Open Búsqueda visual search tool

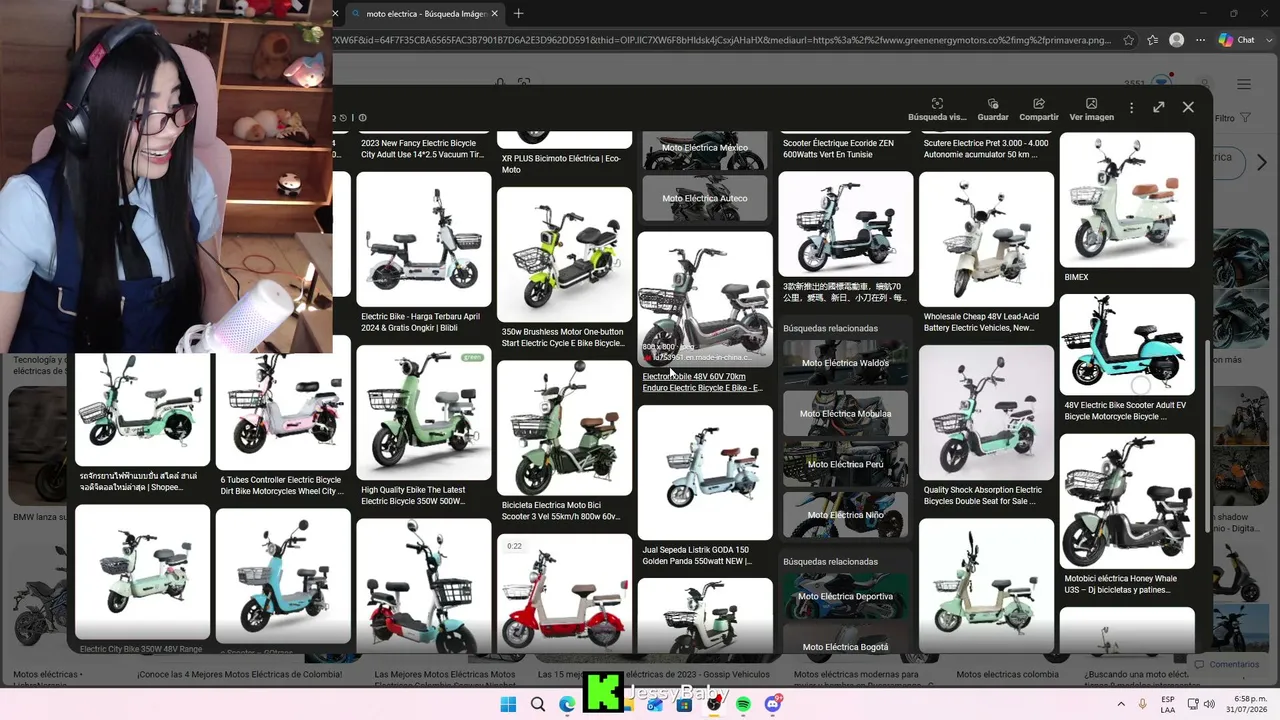point(937,110)
